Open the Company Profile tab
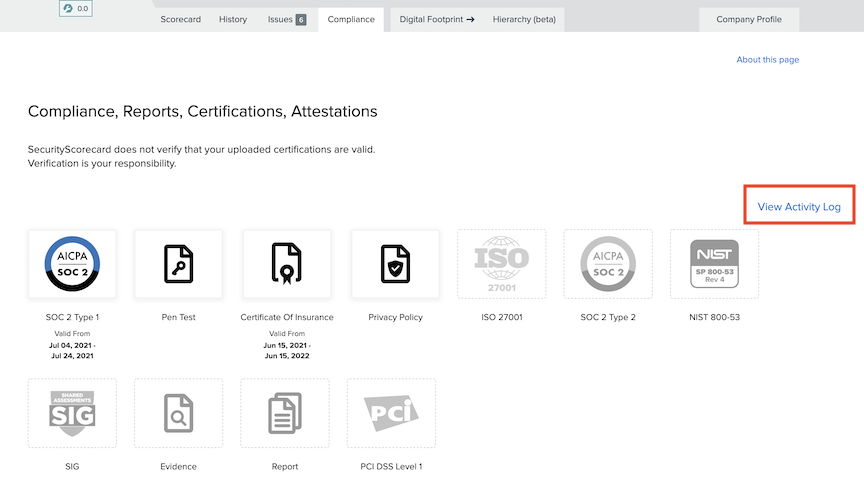This screenshot has width=864, height=491. 749,19
